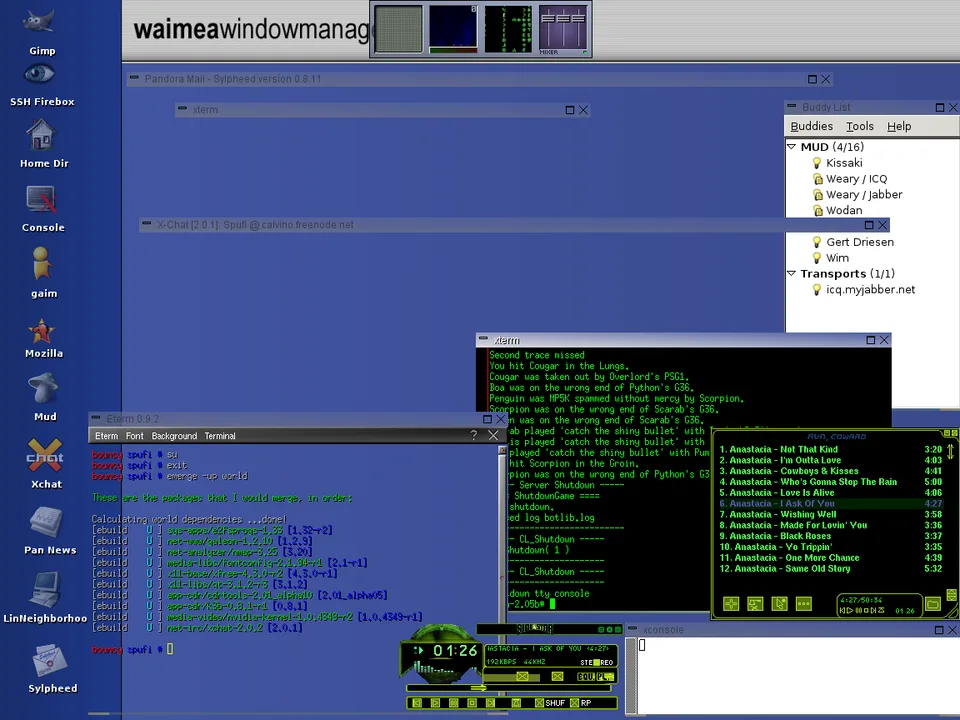Toggle the PL playlist button
This screenshot has width=960, height=720.
(x=606, y=677)
